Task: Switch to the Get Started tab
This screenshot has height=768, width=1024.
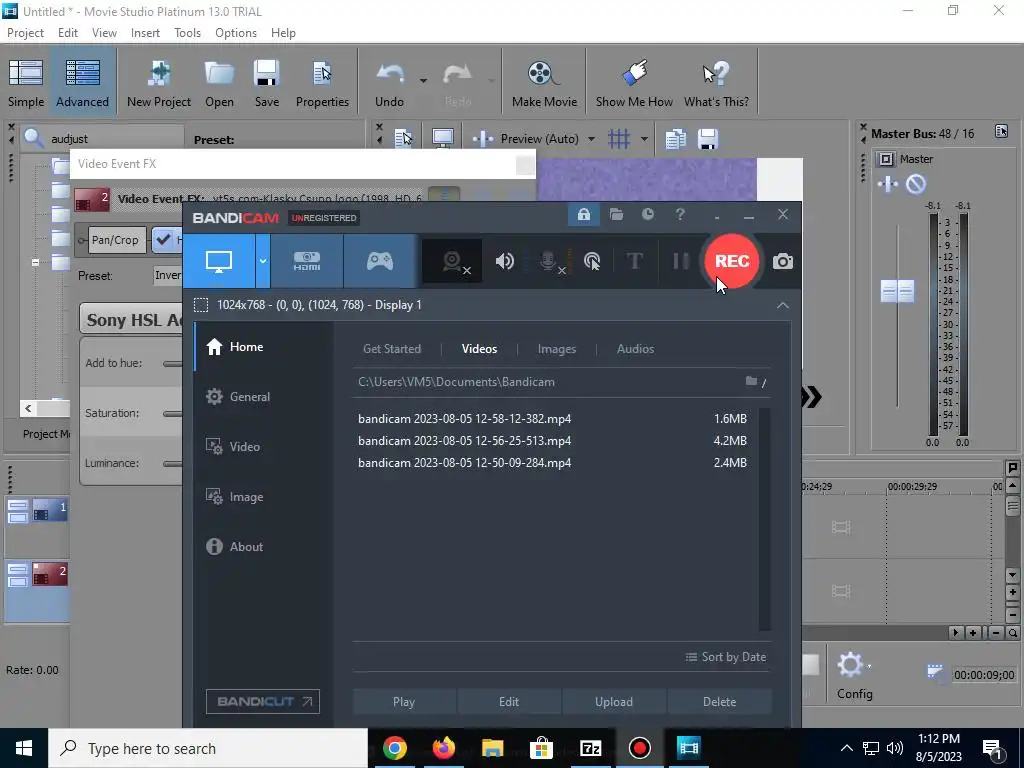Action: (392, 349)
